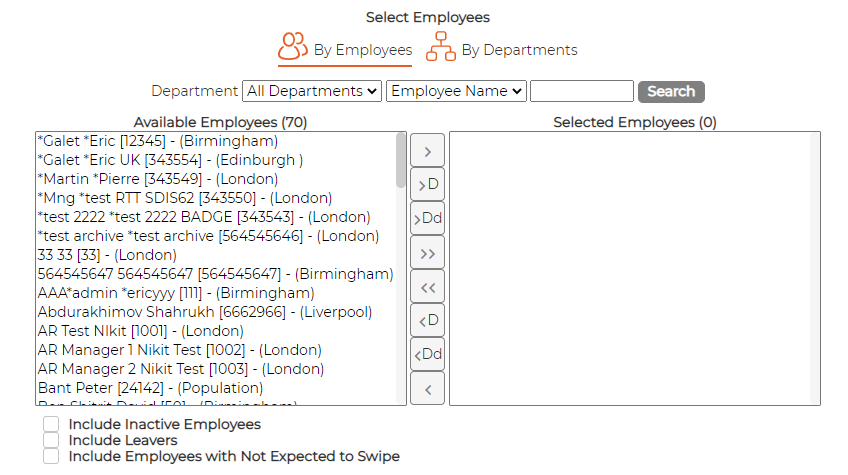Viewport: 848px width, 475px height.
Task: Click the '<D' remove department button
Action: click(427, 320)
